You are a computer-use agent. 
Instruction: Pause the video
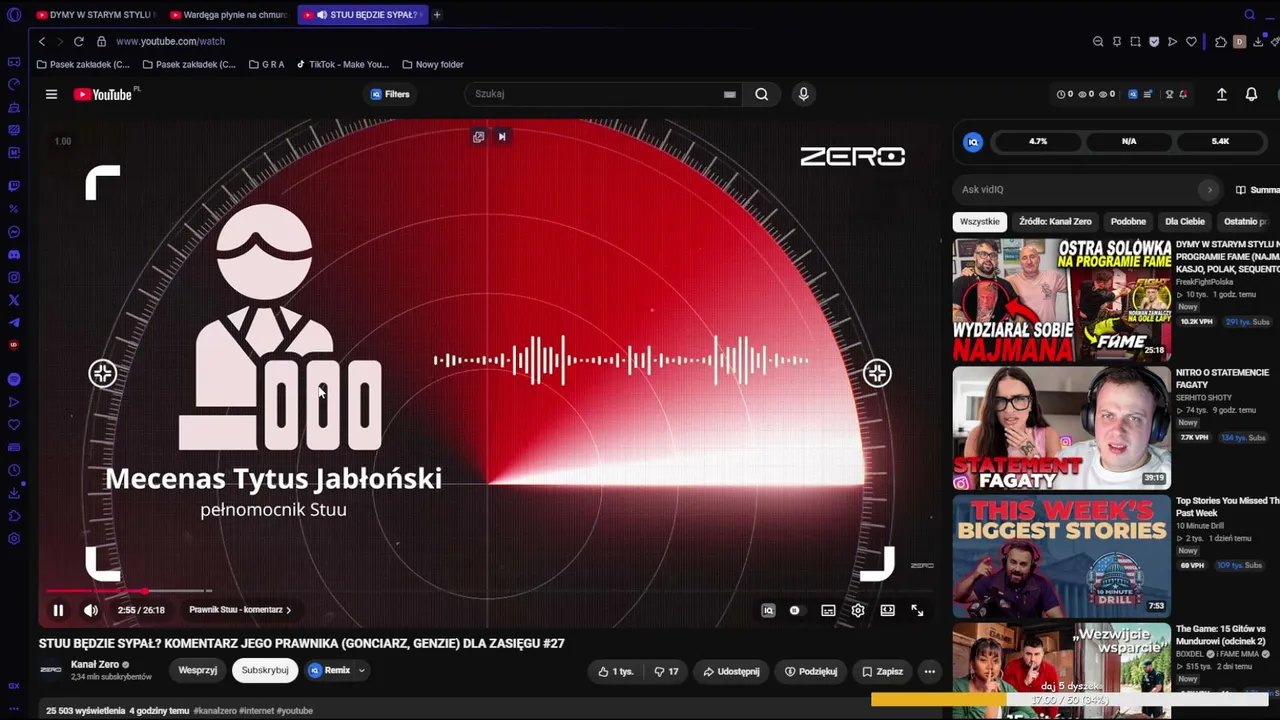(x=58, y=610)
